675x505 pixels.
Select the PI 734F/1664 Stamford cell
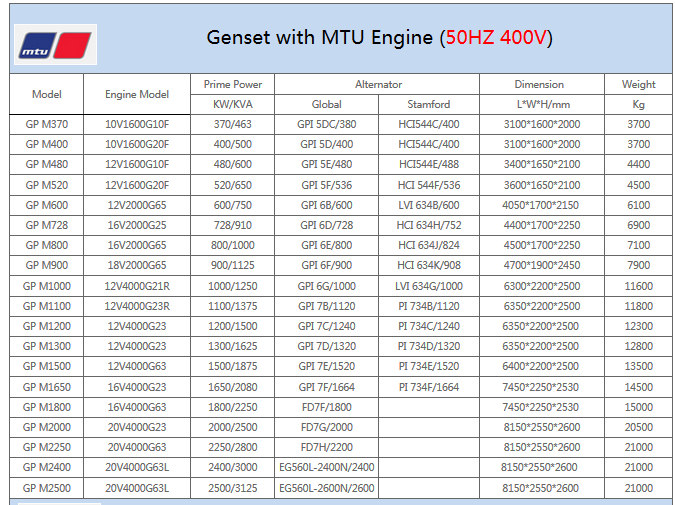click(x=428, y=387)
